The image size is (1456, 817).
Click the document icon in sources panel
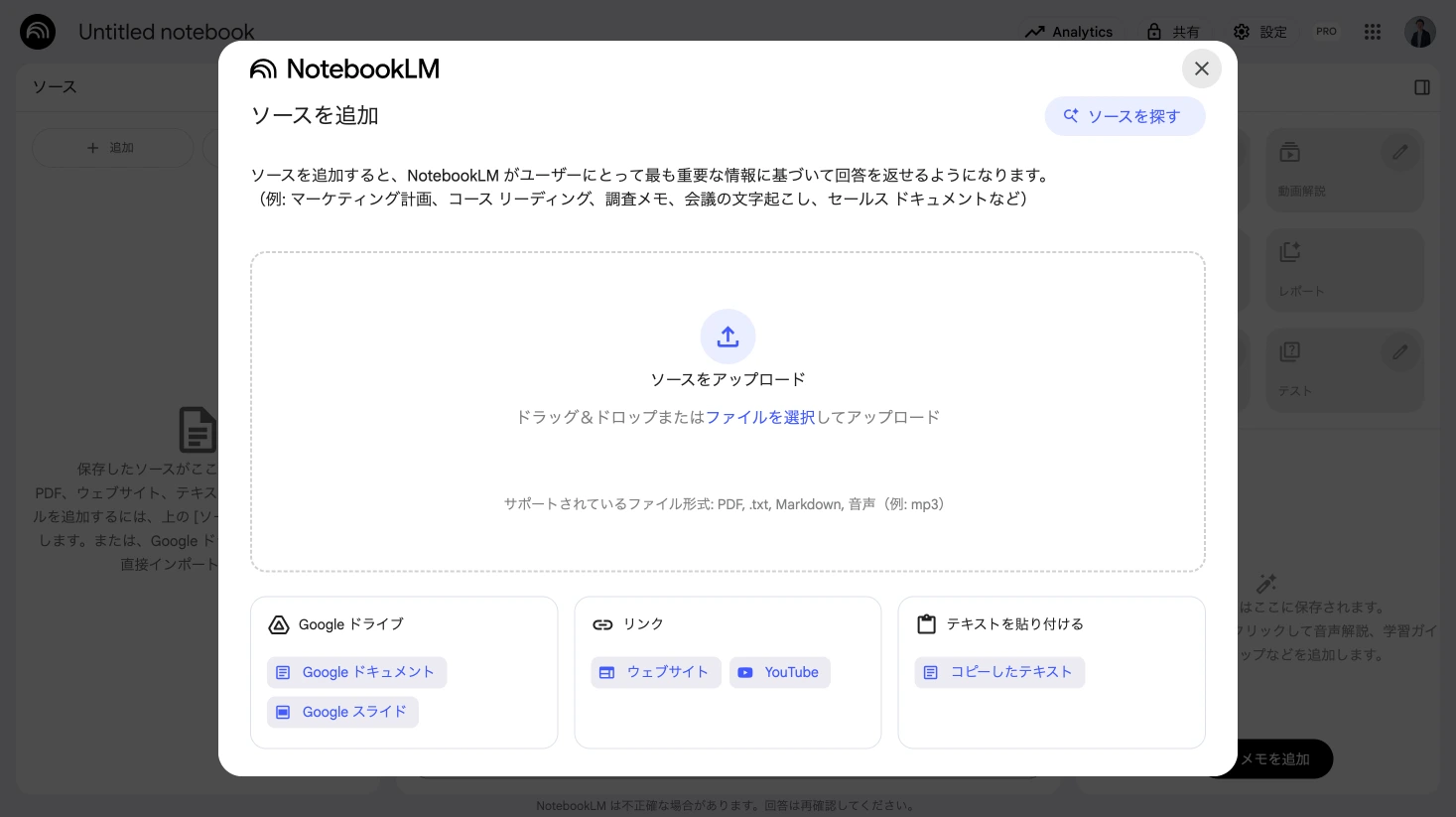point(198,430)
